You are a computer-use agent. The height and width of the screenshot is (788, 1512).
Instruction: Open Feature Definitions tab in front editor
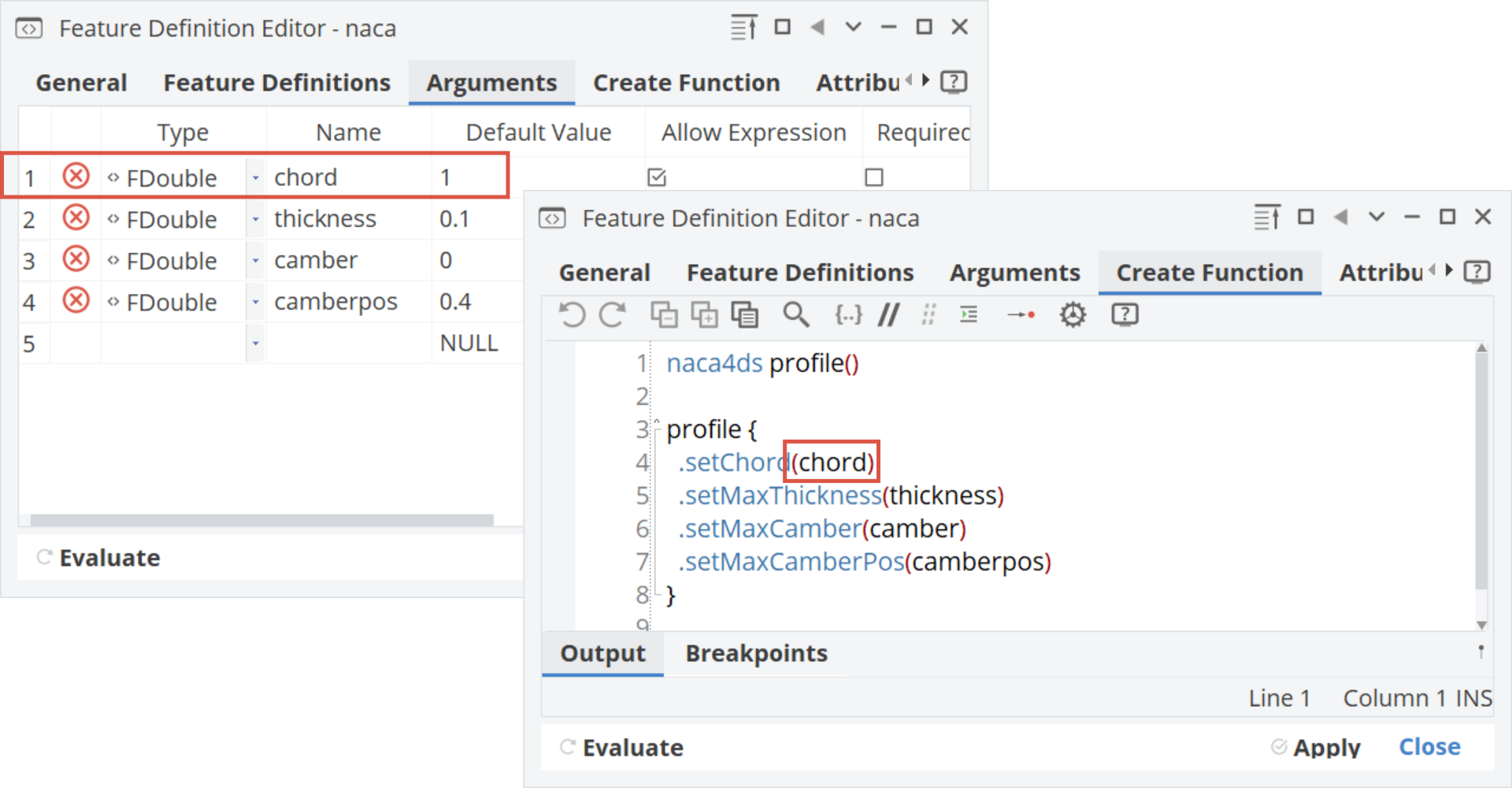click(x=800, y=273)
